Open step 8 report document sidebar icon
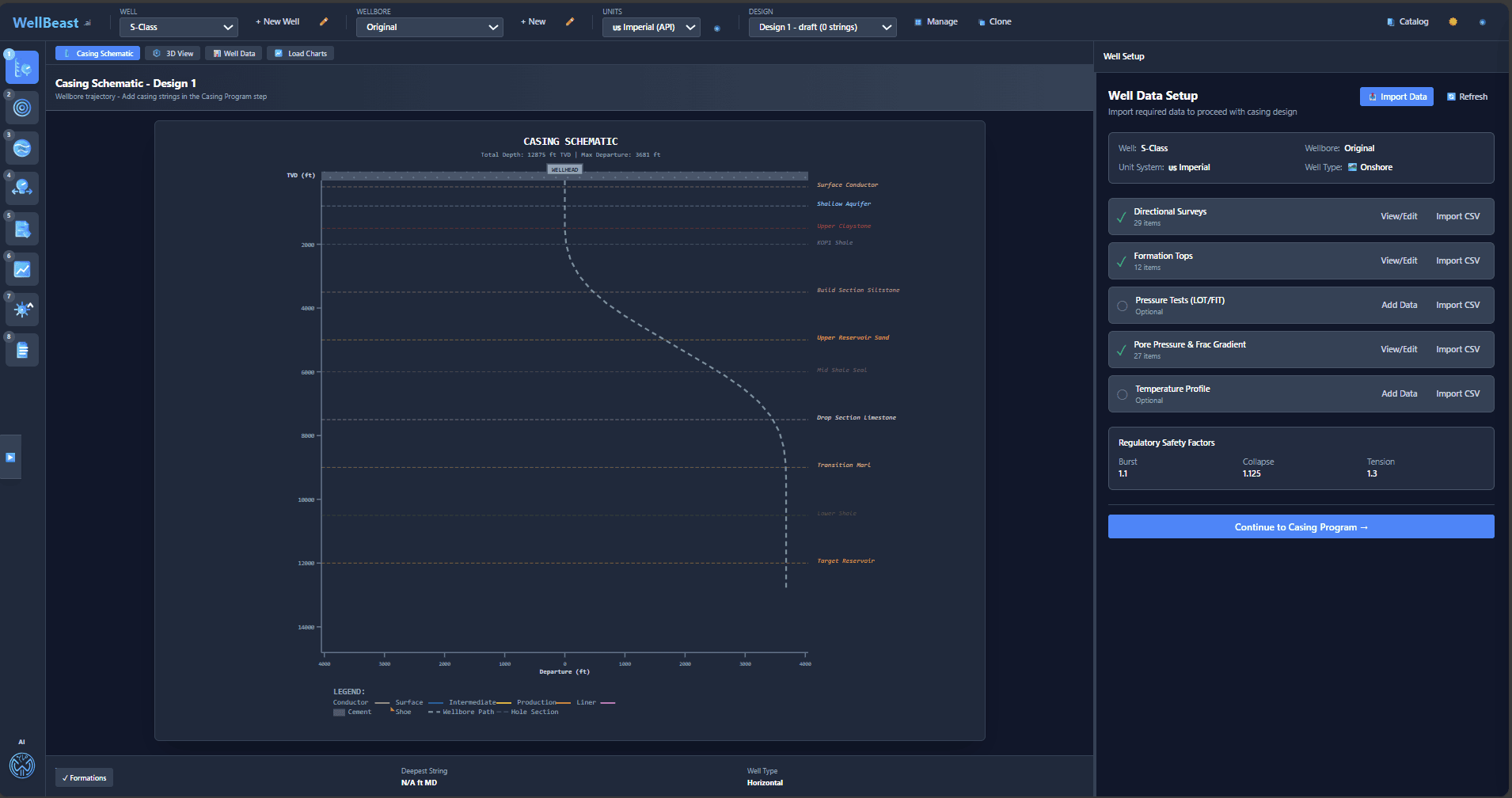This screenshot has width=1512, height=798. coord(22,350)
